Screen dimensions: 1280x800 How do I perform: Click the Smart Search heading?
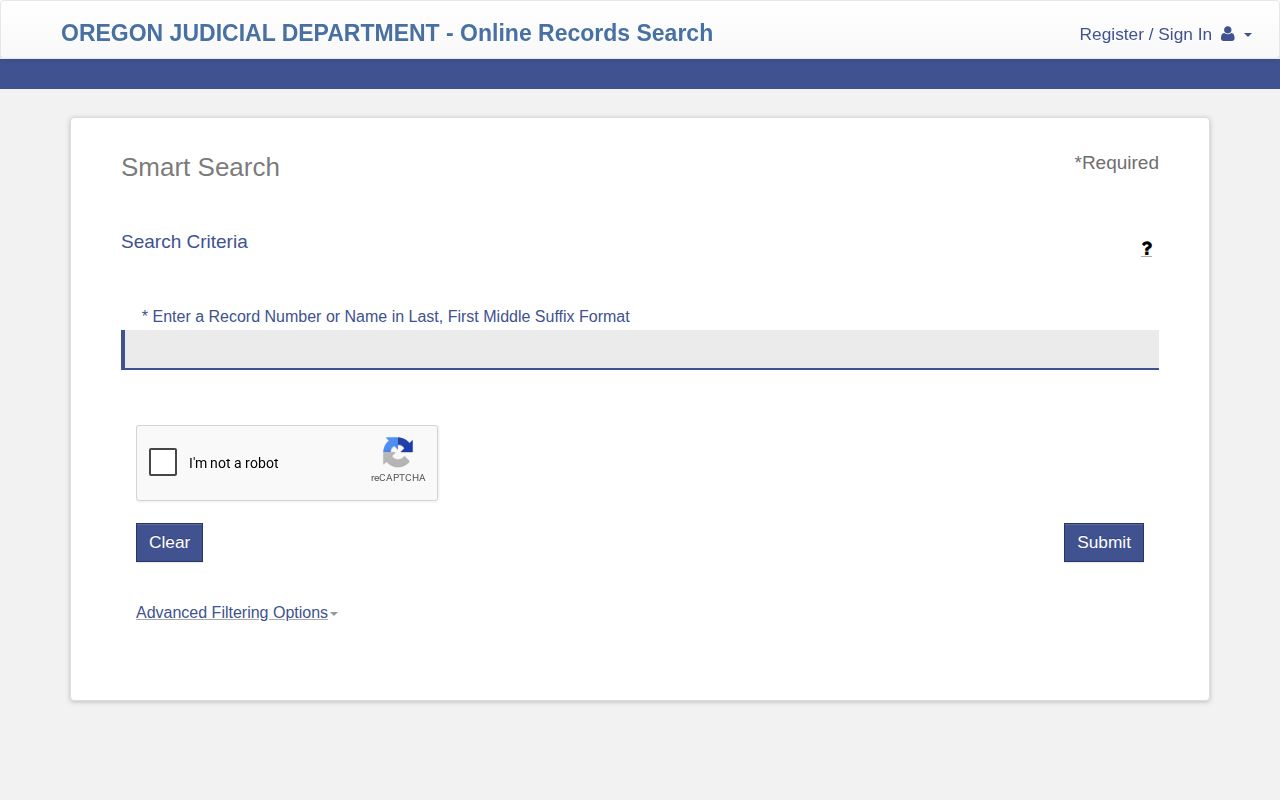(x=200, y=167)
